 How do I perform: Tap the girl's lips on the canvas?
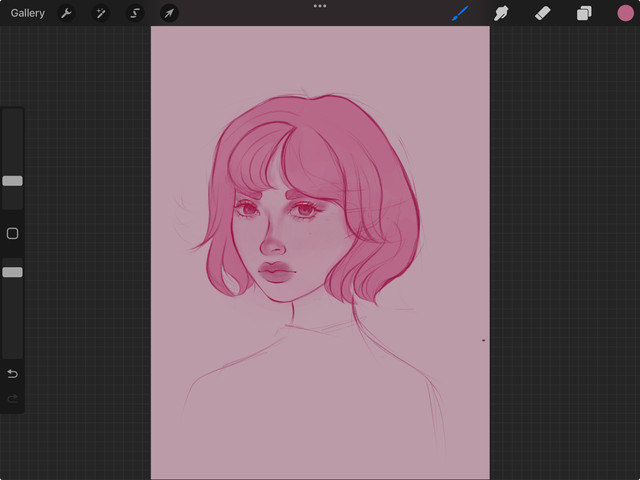(x=276, y=272)
